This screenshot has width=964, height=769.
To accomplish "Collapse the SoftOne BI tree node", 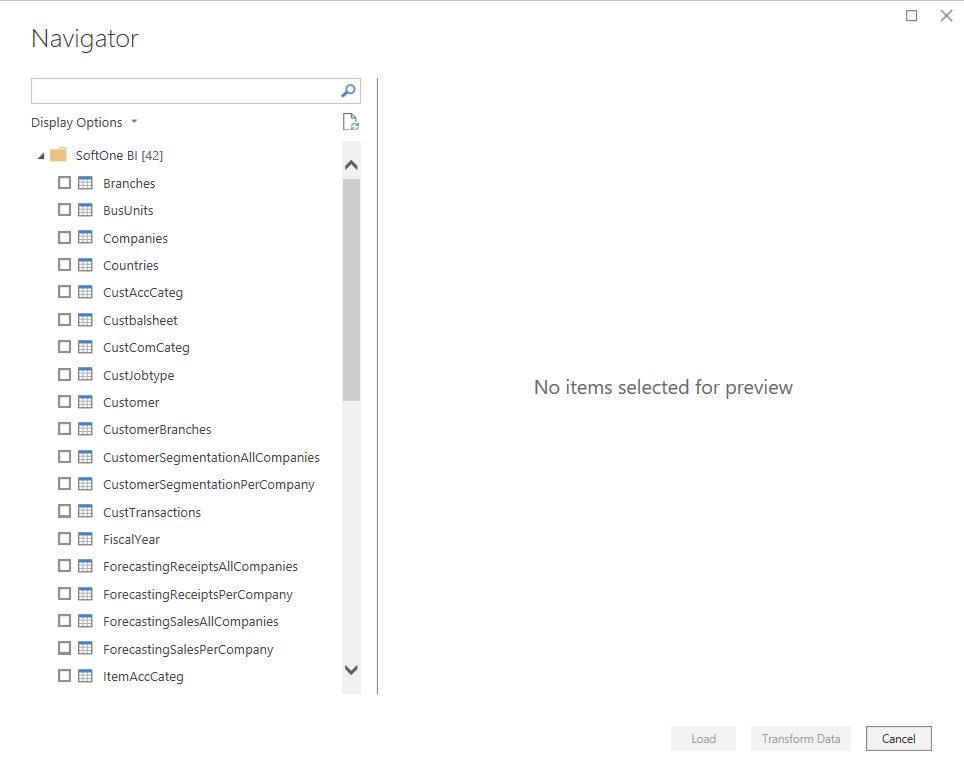I will pos(41,155).
